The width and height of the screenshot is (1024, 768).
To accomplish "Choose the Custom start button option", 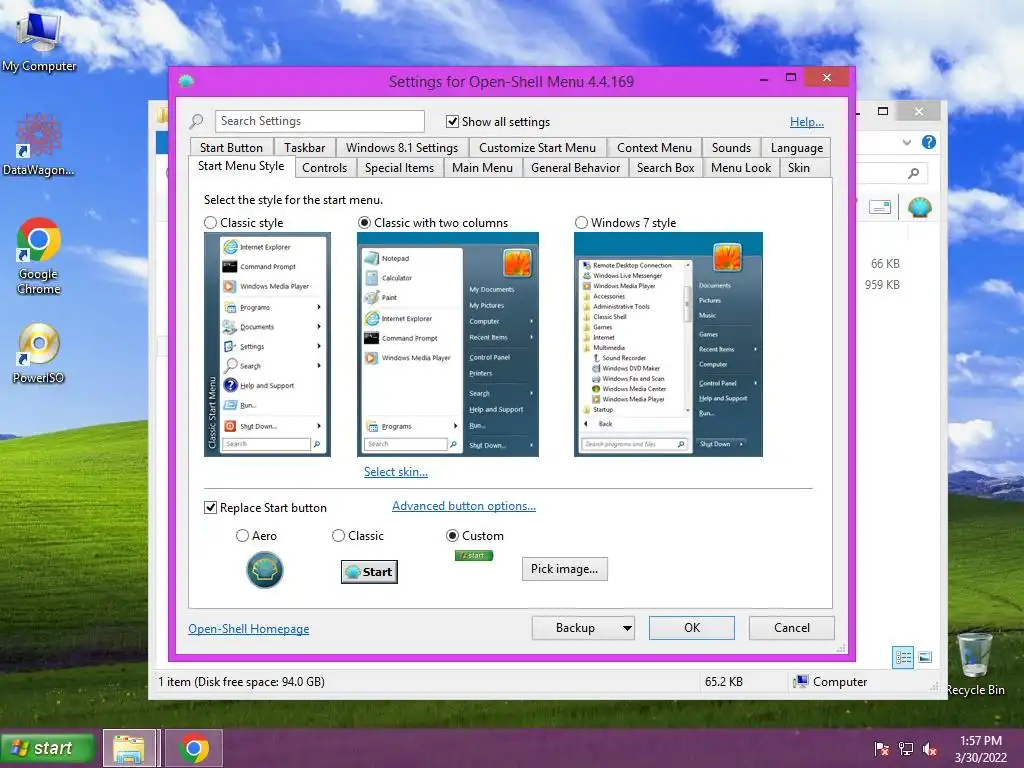I will pos(452,536).
